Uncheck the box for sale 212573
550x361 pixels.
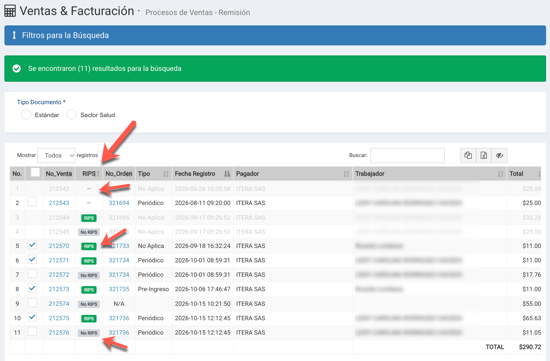(32, 288)
